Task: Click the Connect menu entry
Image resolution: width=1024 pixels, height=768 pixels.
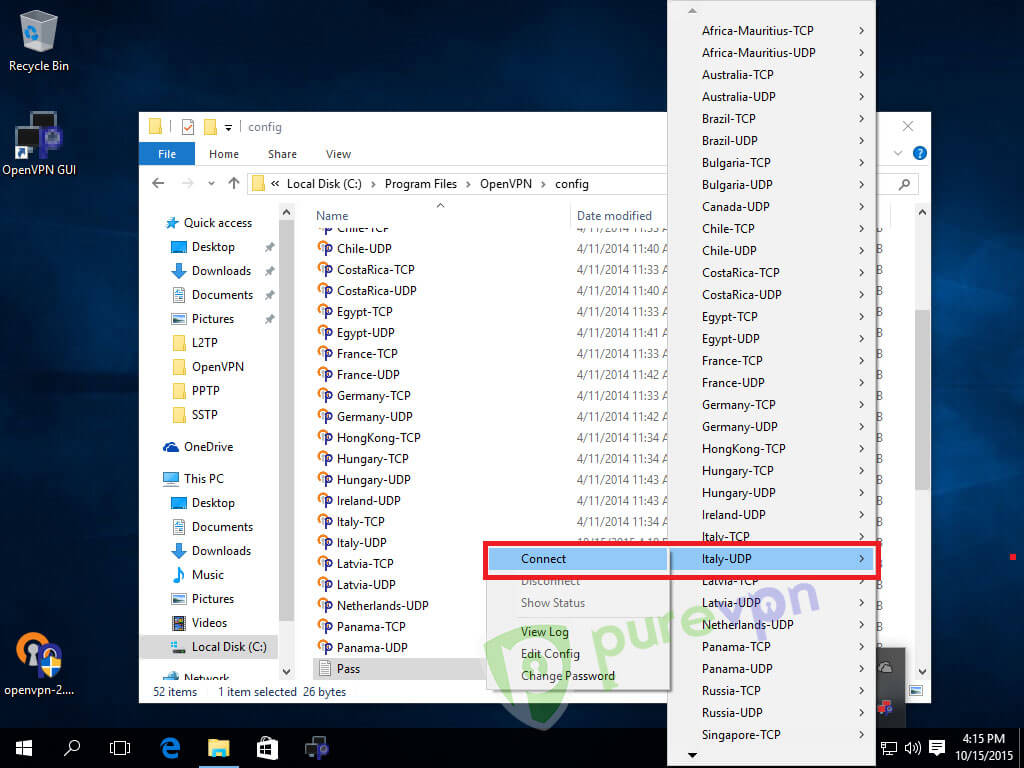Action: tap(579, 559)
